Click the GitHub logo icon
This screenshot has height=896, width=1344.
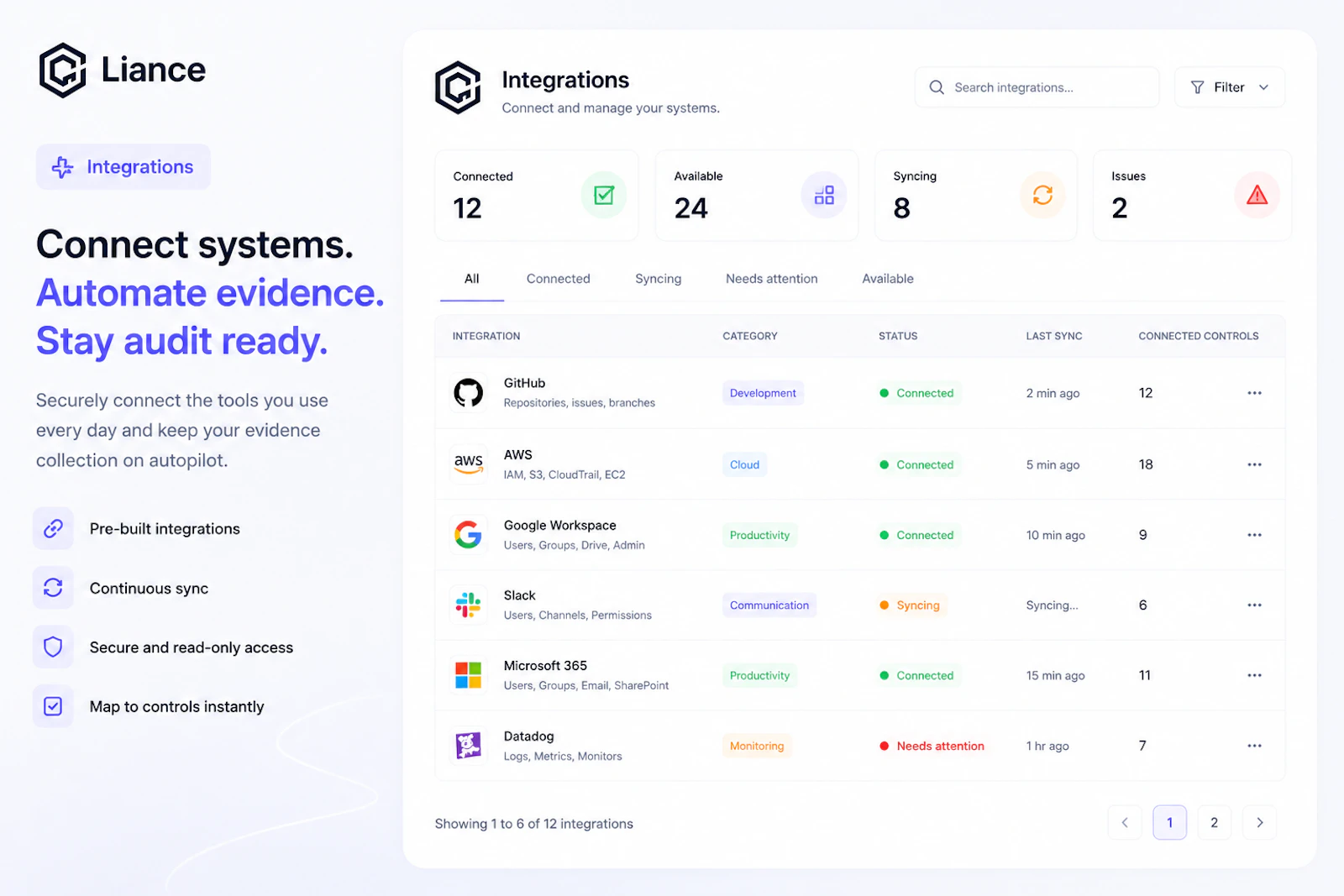pyautogui.click(x=469, y=392)
